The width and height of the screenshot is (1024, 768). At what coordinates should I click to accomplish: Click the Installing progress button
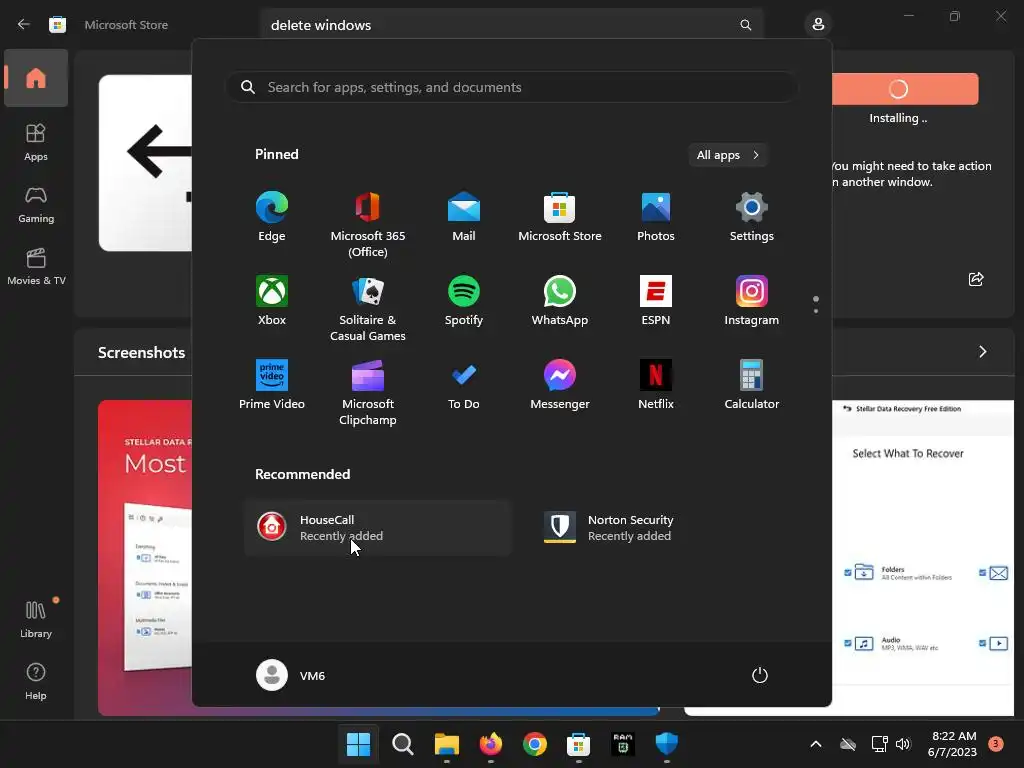click(905, 89)
